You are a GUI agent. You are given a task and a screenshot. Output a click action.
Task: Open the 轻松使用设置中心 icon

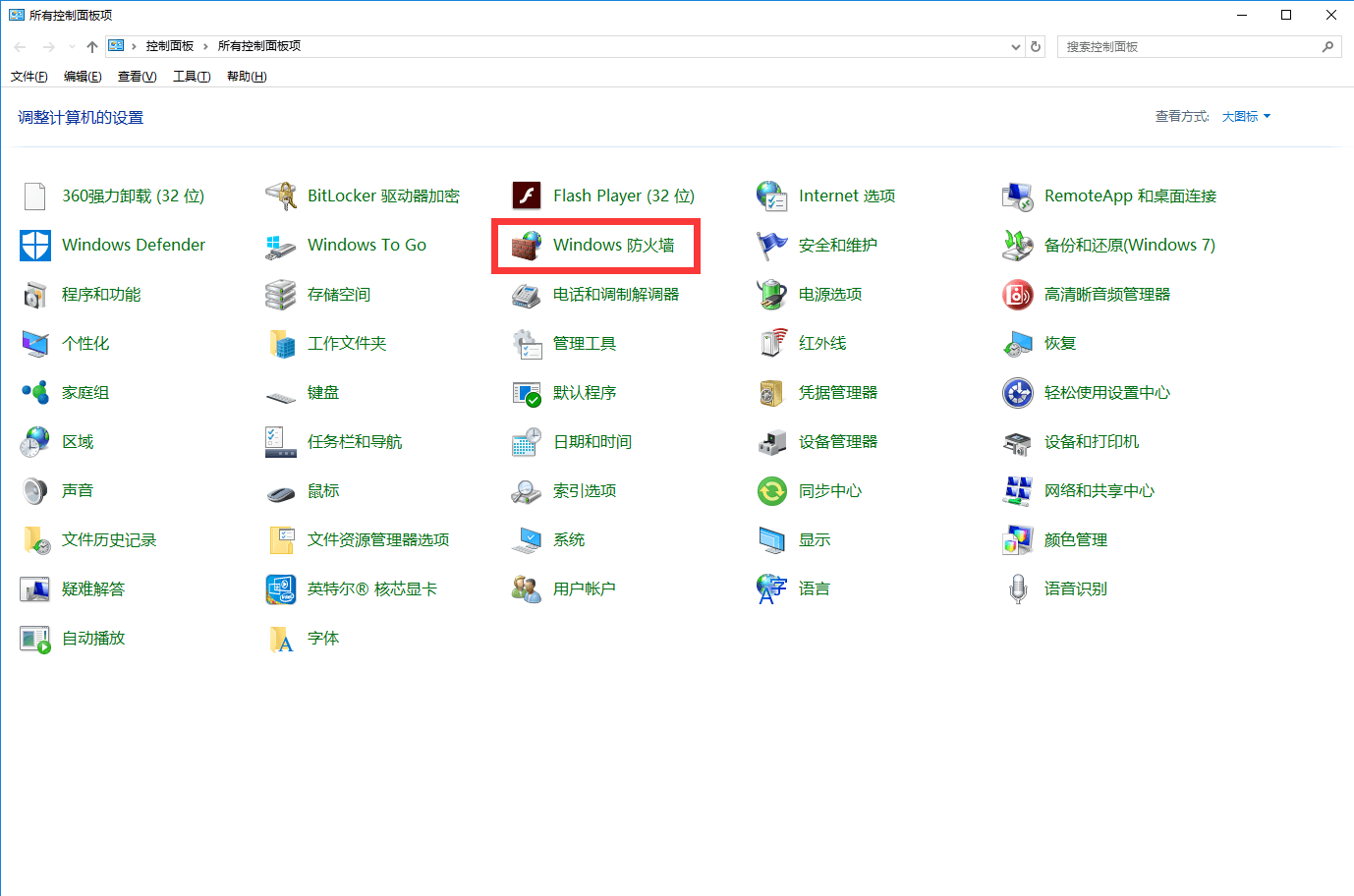point(1018,393)
